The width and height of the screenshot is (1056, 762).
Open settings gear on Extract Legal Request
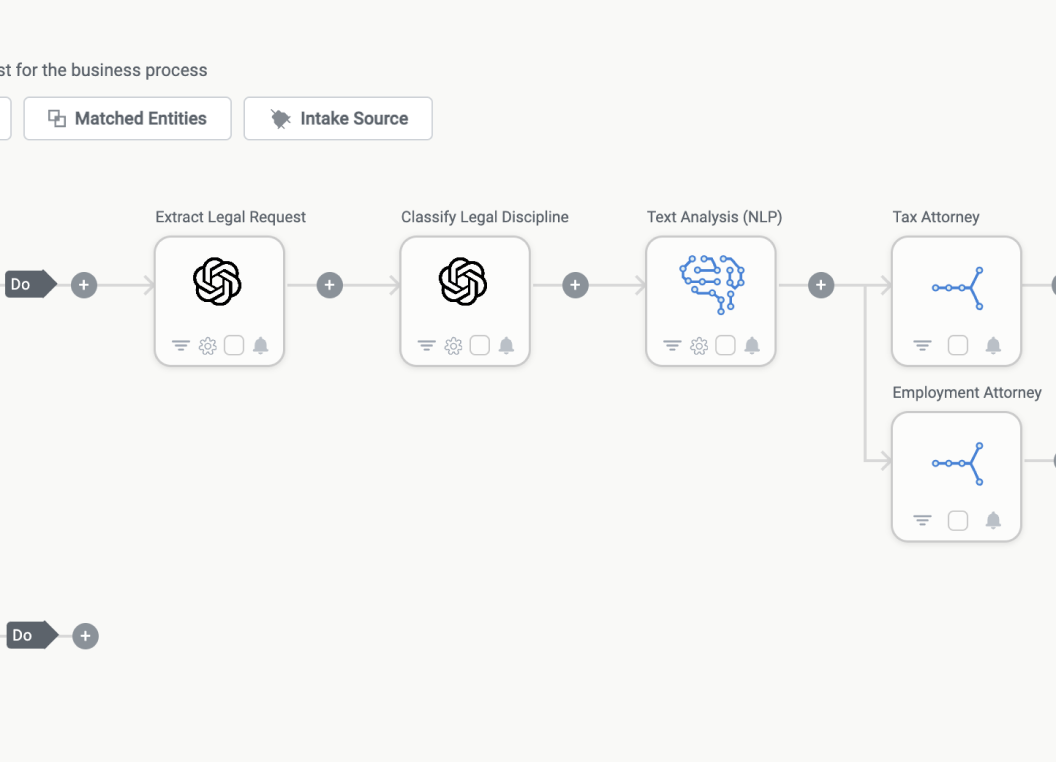point(207,346)
